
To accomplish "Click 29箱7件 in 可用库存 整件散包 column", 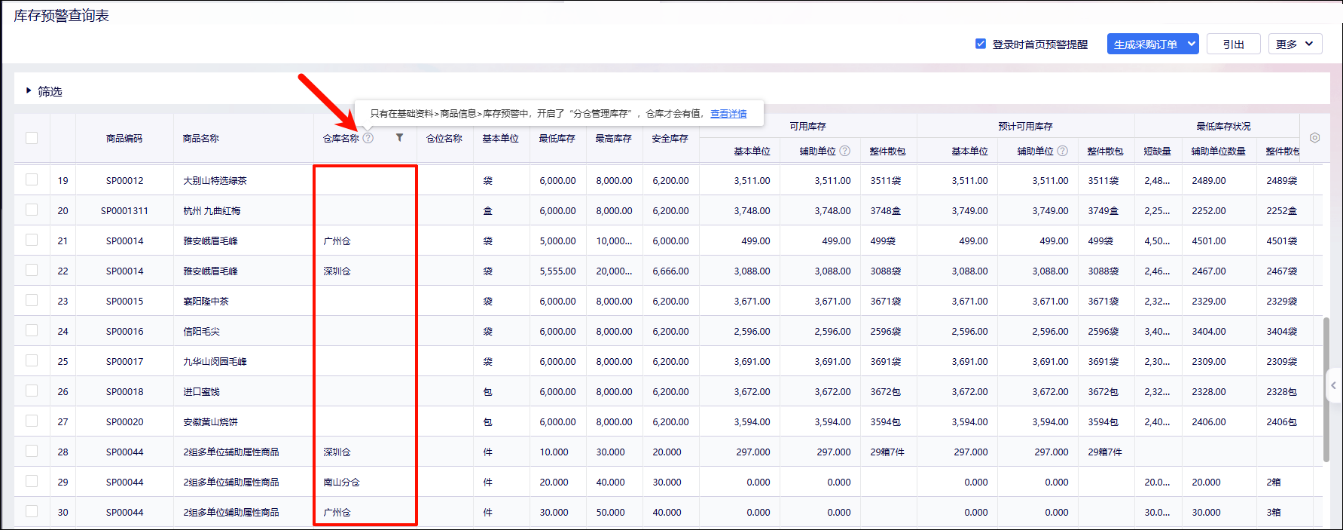I will [x=887, y=452].
